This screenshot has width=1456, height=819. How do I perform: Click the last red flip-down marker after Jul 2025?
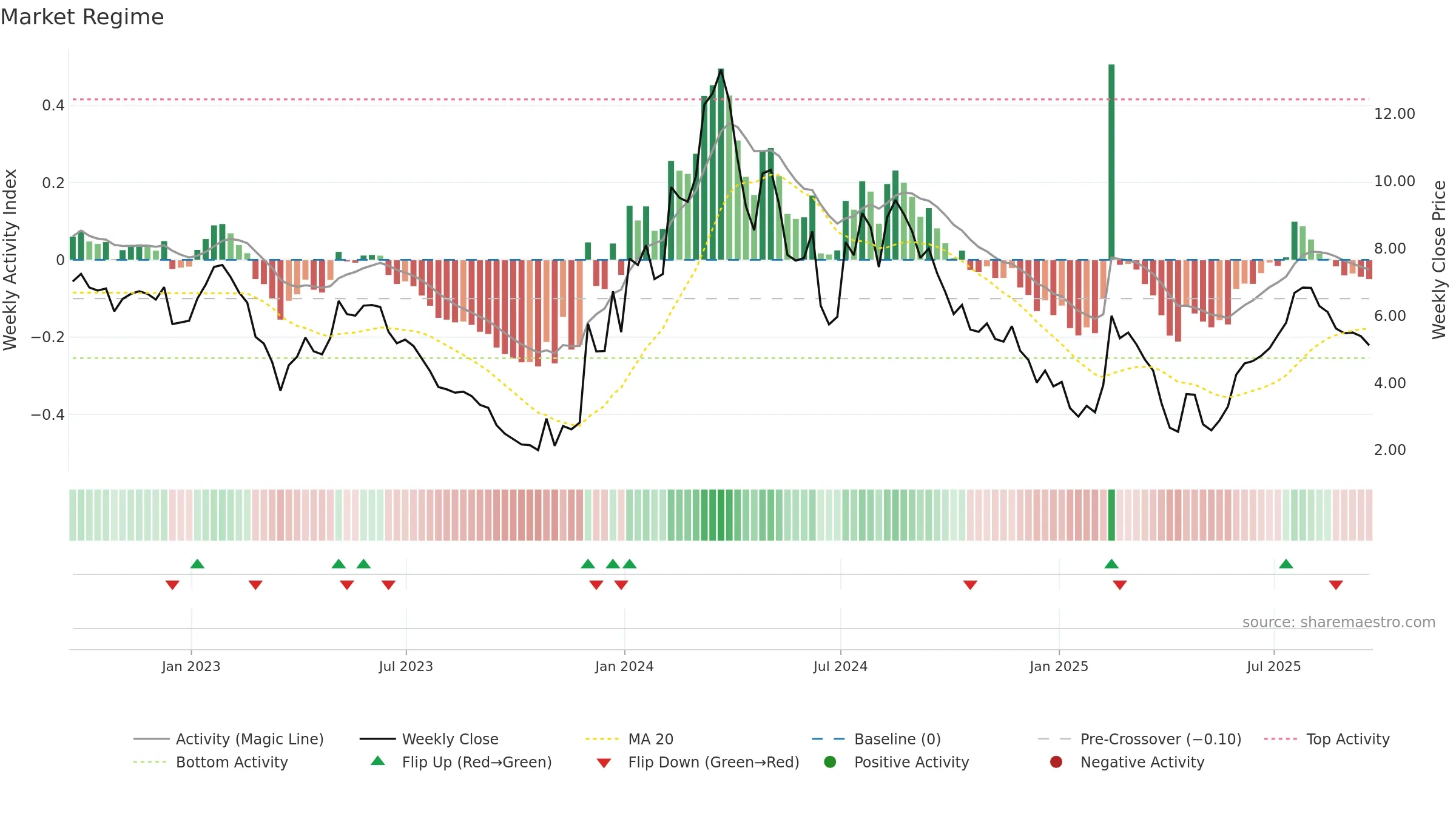point(1336,585)
